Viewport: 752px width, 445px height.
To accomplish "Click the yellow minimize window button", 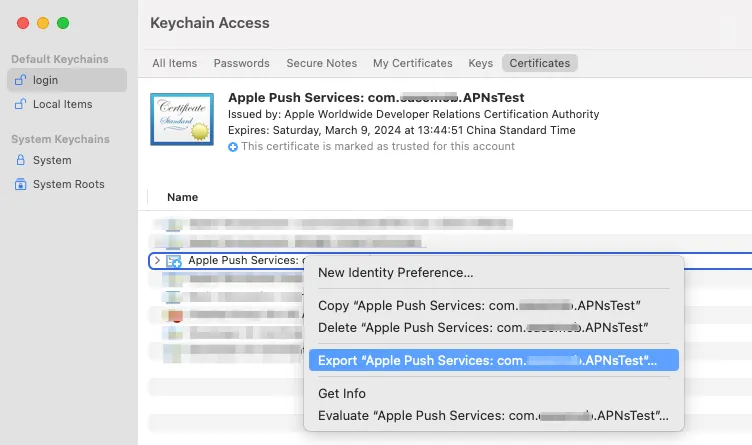I will [43, 23].
